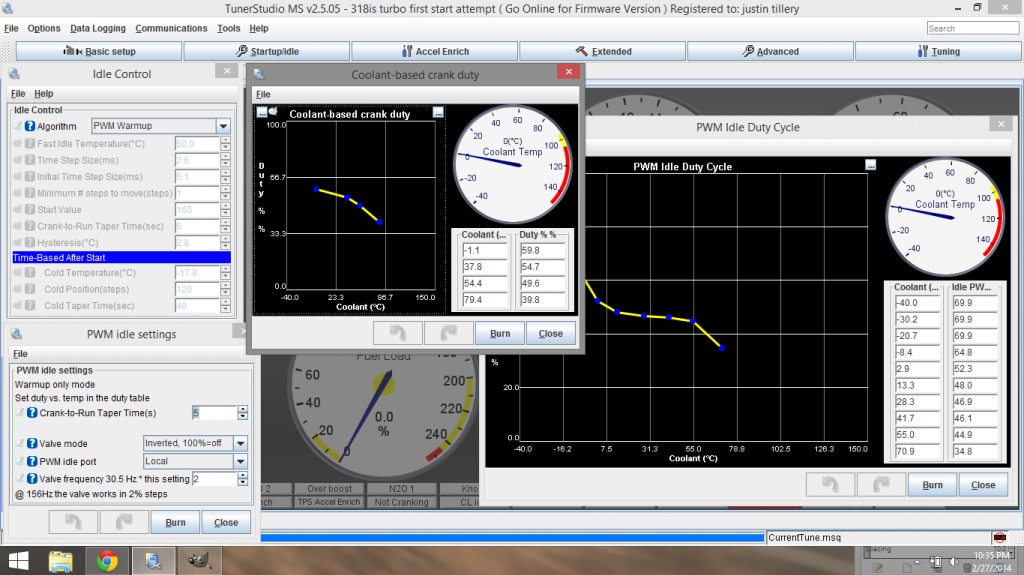Click the note icon beside Crank-to-Run Taper Time(s)
The image size is (1024, 575).
coord(20,413)
